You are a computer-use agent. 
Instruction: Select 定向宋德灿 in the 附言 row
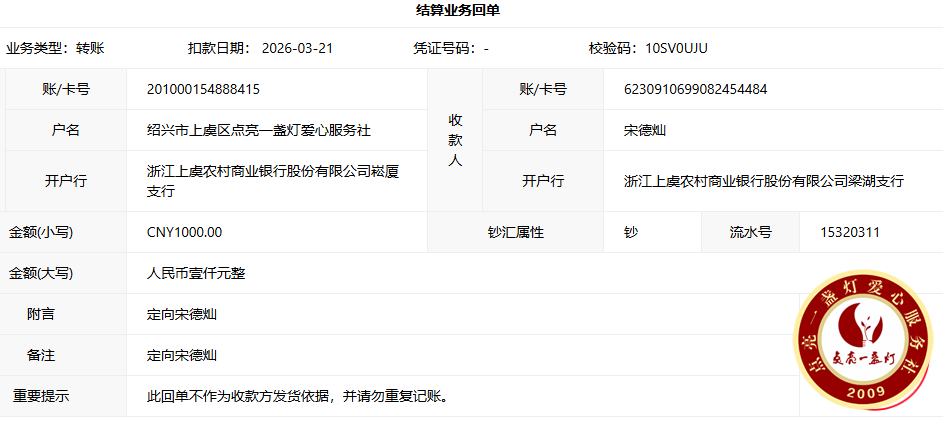click(x=182, y=314)
